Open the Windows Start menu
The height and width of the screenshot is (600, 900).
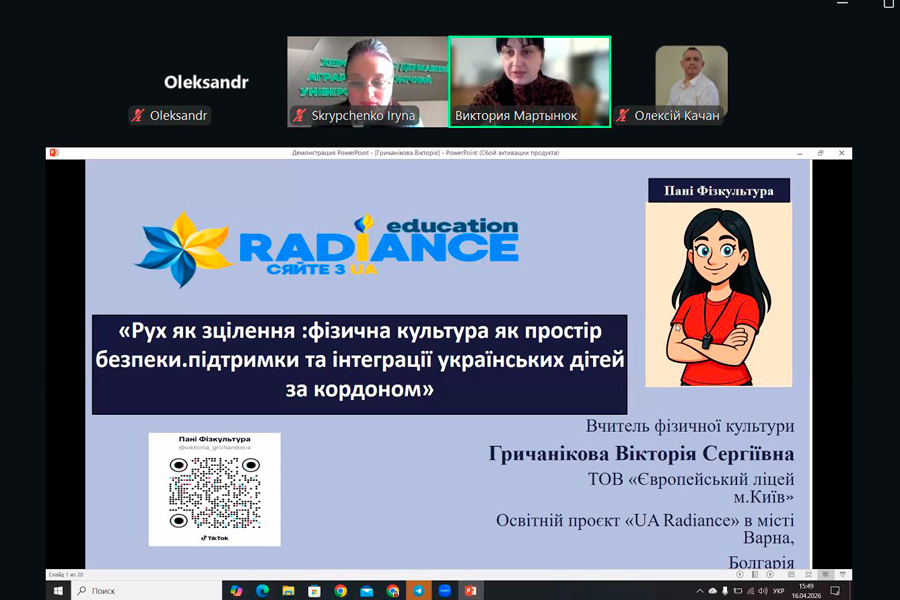pyautogui.click(x=58, y=590)
